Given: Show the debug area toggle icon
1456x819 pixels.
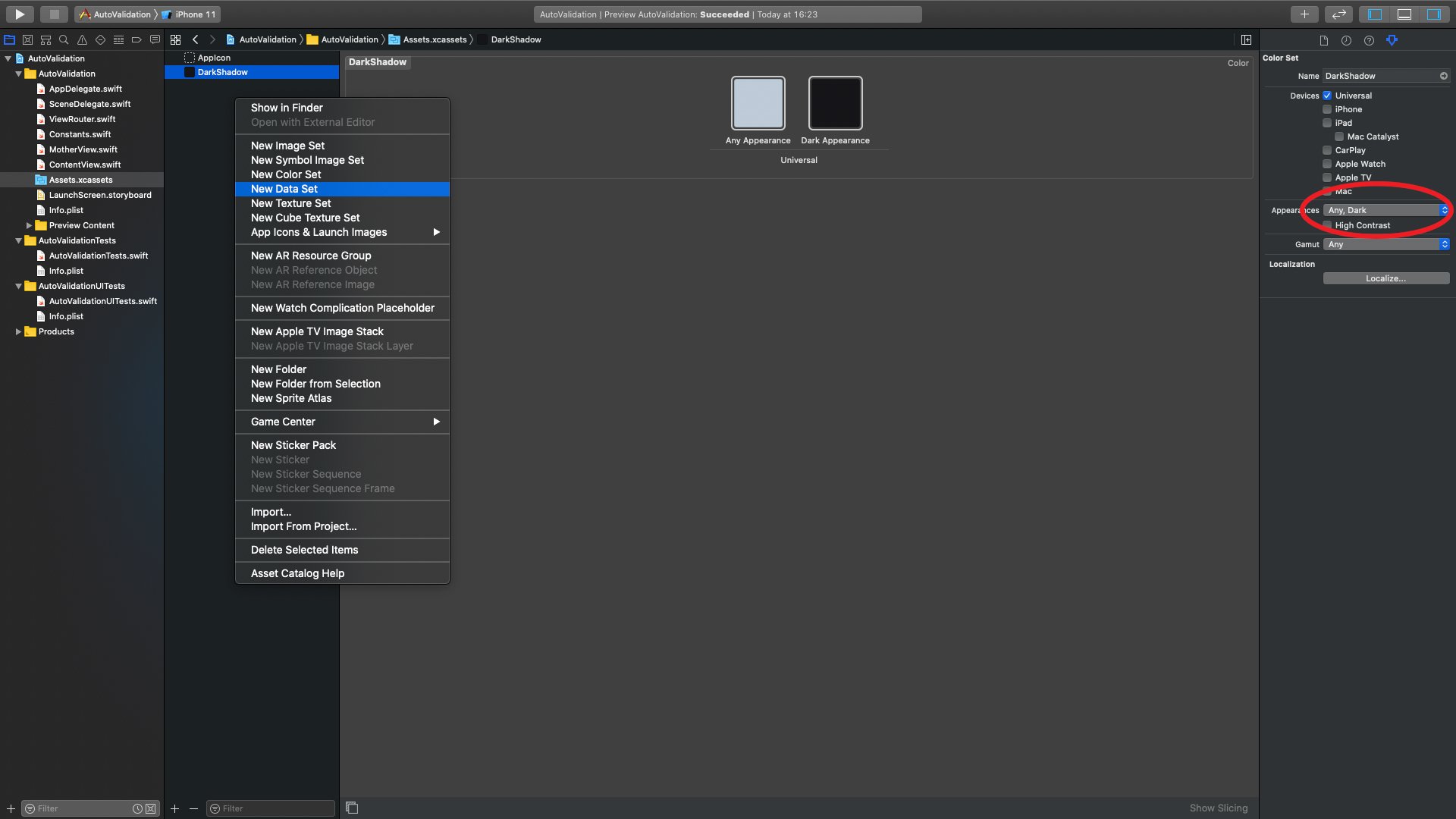Looking at the screenshot, I should pos(1404,14).
